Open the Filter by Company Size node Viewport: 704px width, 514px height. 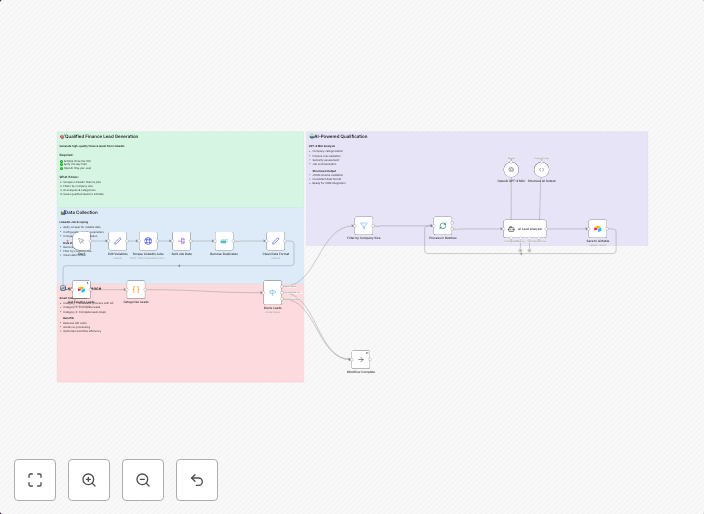(363, 226)
